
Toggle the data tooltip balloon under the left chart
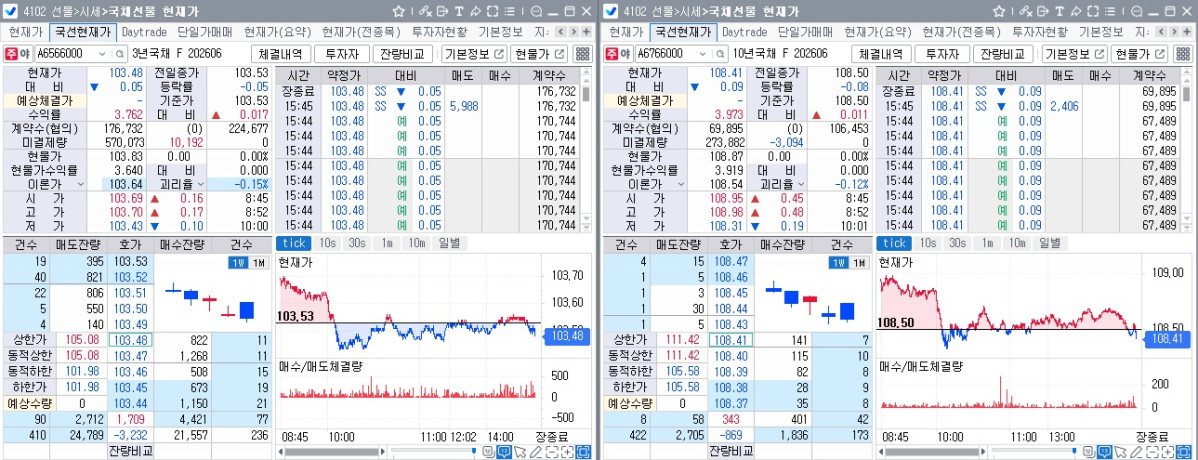pos(504,452)
